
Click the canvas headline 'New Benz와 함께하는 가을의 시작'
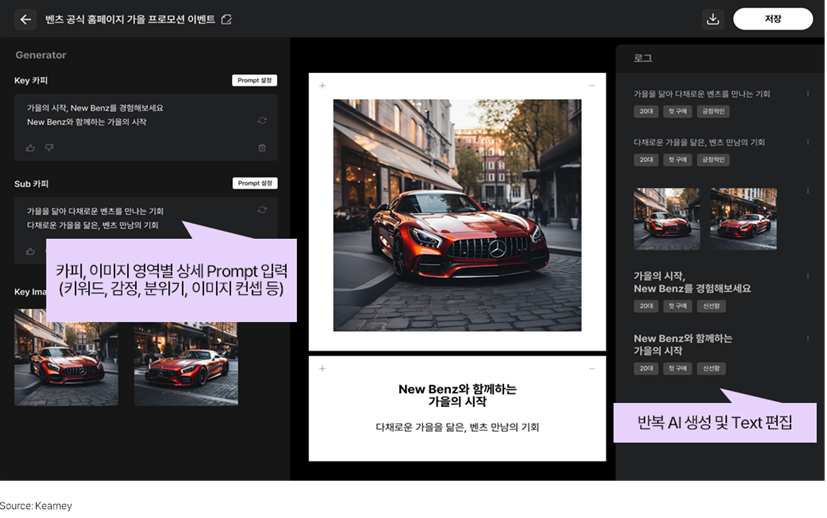point(457,395)
